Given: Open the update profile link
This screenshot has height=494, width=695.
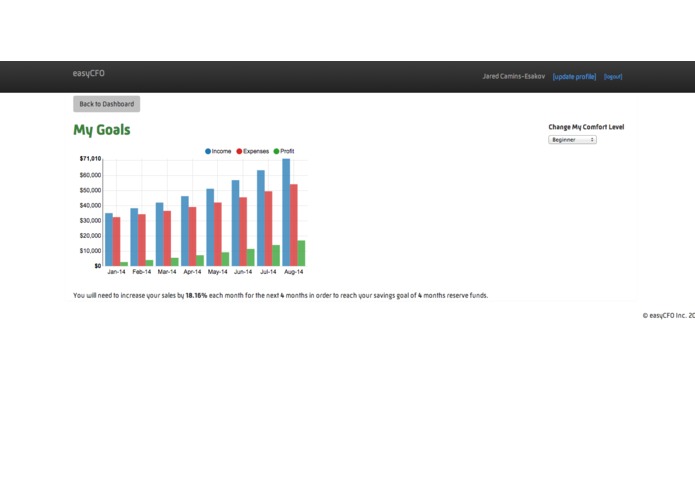Looking at the screenshot, I should 574,77.
